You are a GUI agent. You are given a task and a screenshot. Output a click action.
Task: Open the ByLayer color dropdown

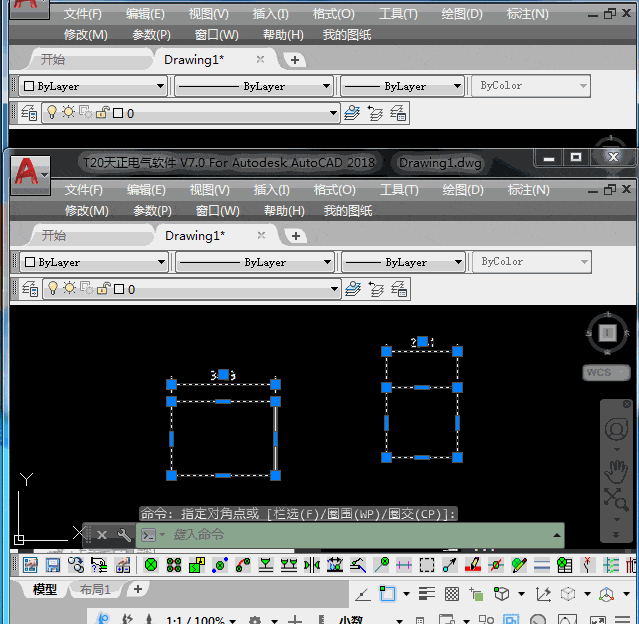tap(94, 262)
